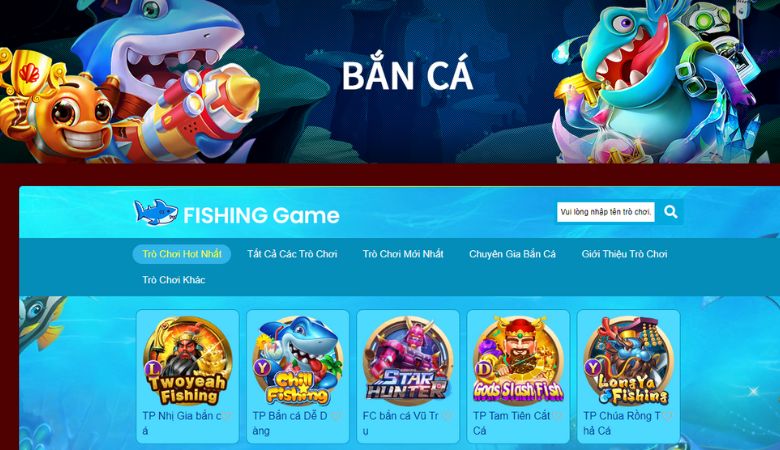This screenshot has width=780, height=450.
Task: Open the Twoyeah Fishing game icon
Action: [188, 361]
